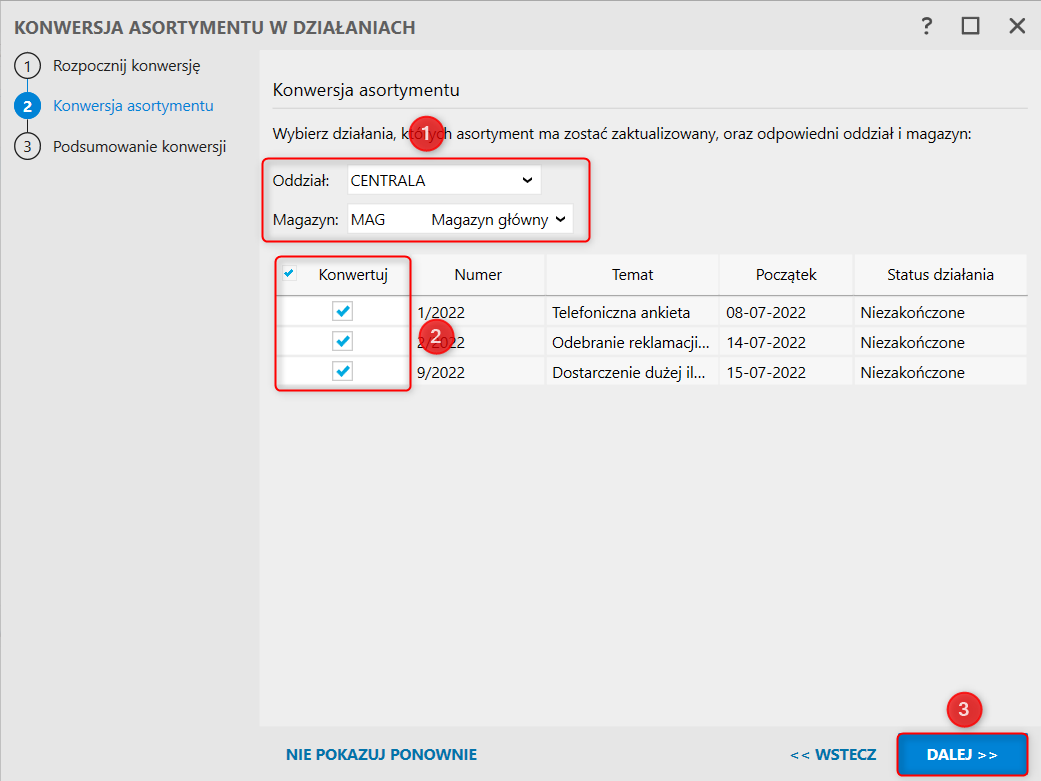Open the Oddział dropdown showing CENTRALA
This screenshot has width=1041, height=781.
(443, 181)
